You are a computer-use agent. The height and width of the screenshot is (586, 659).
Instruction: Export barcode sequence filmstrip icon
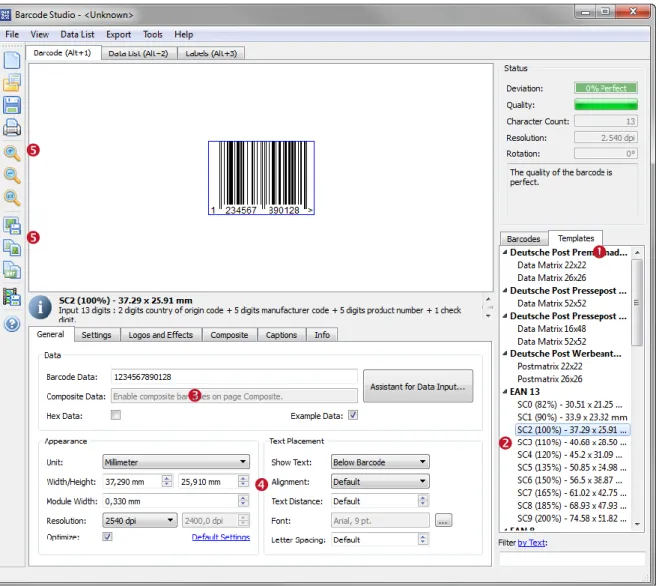click(12, 297)
